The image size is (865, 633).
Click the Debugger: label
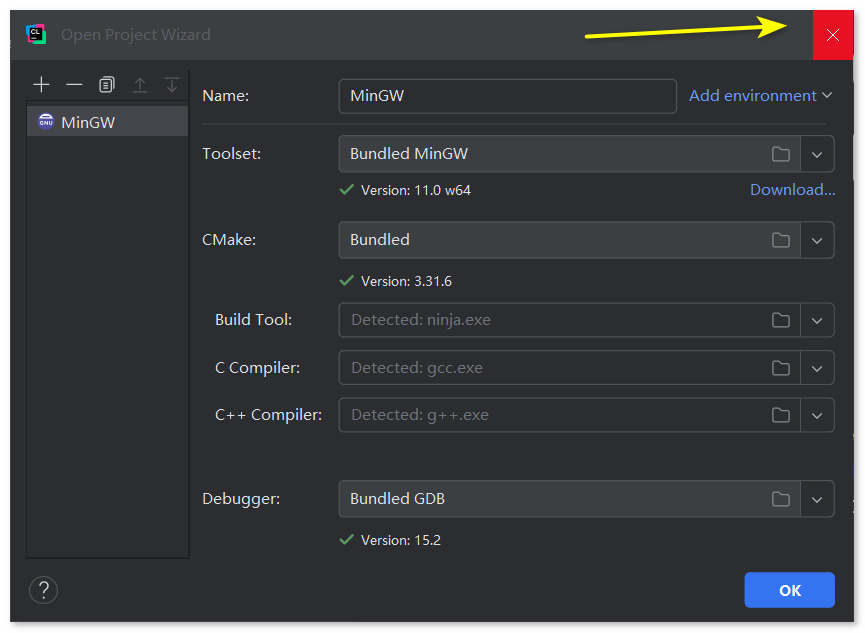tap(241, 499)
